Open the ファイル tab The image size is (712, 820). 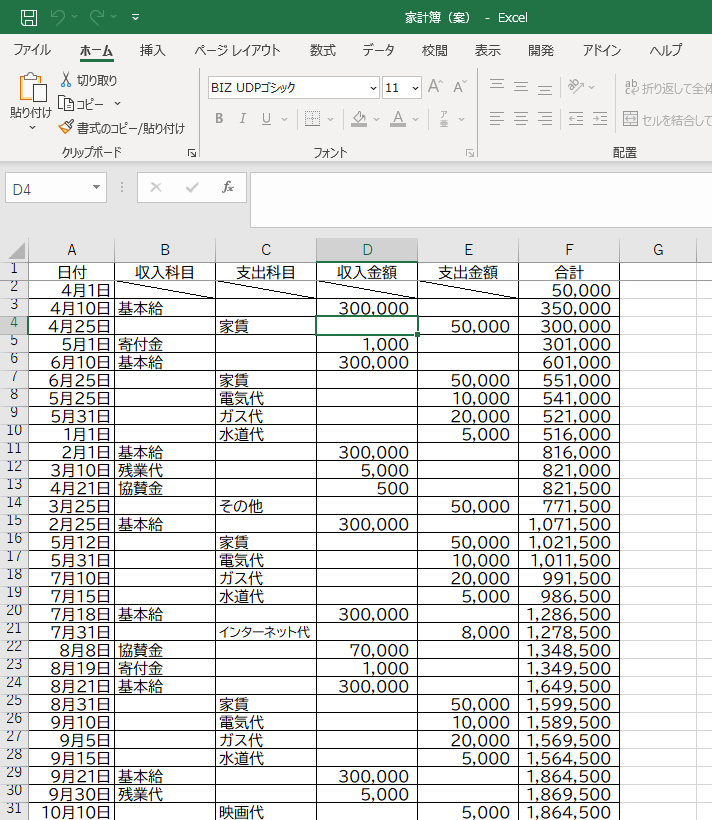(x=32, y=50)
